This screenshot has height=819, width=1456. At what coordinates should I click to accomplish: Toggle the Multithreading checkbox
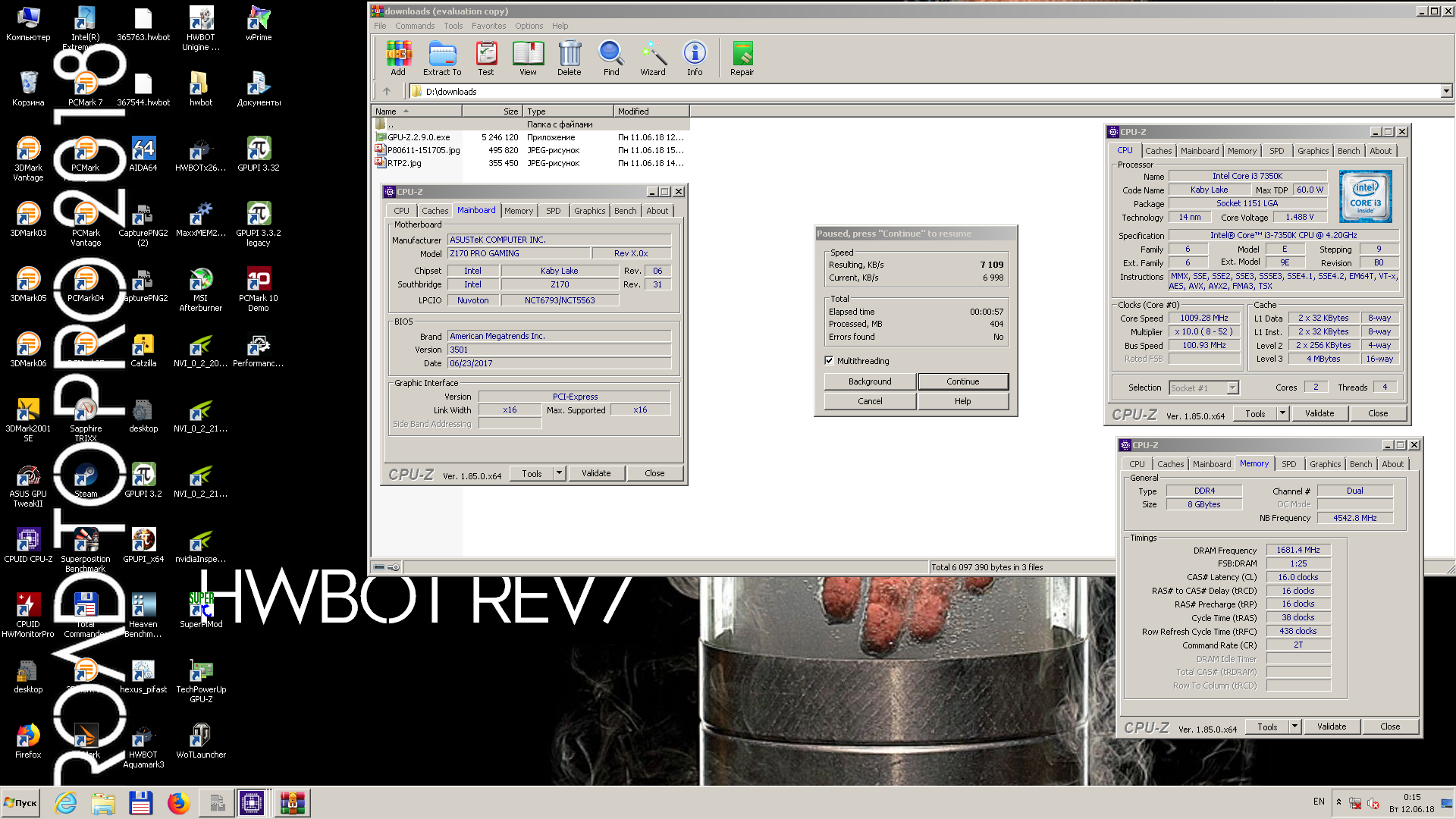(829, 361)
